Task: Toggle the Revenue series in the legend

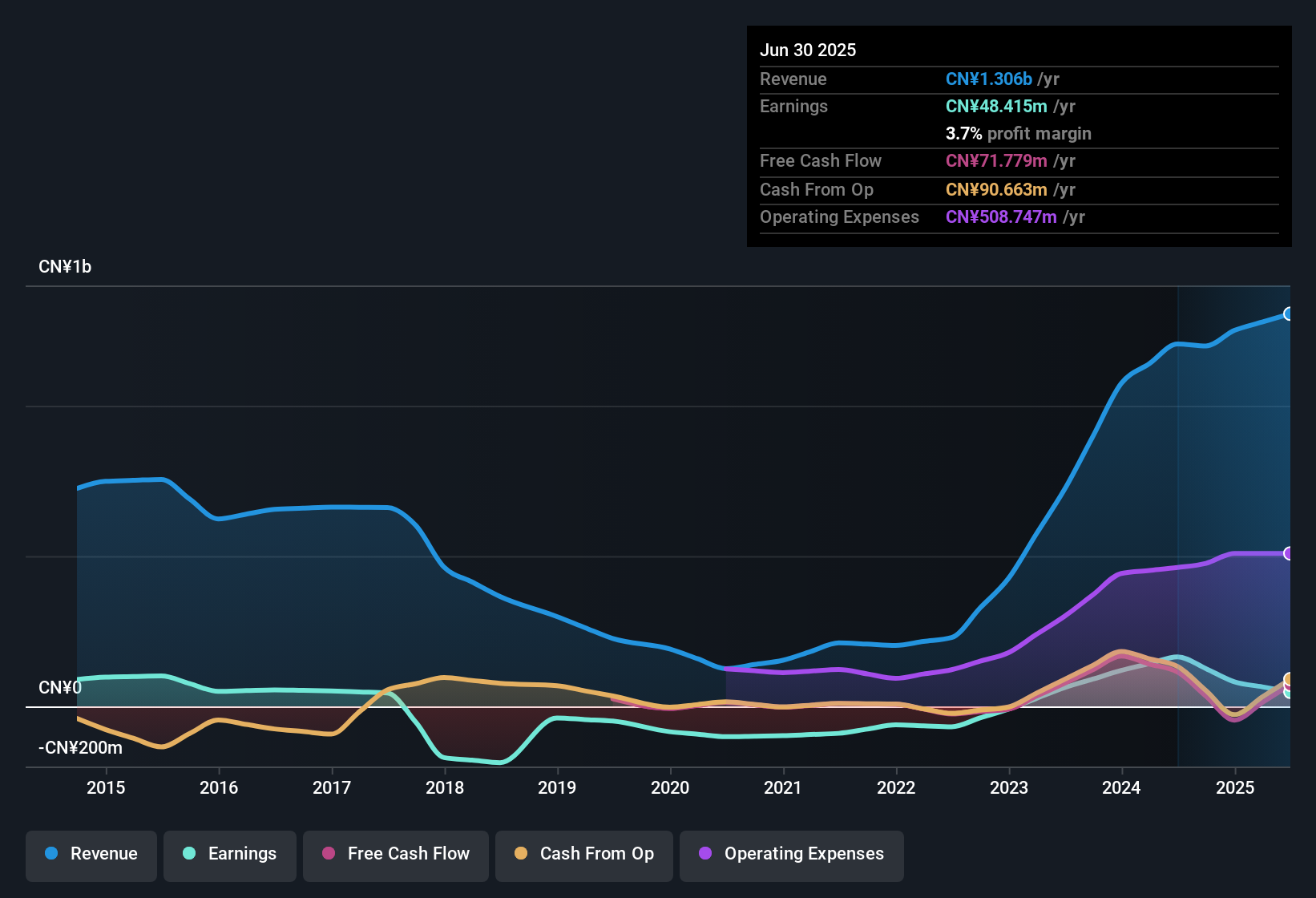Action: tap(91, 854)
